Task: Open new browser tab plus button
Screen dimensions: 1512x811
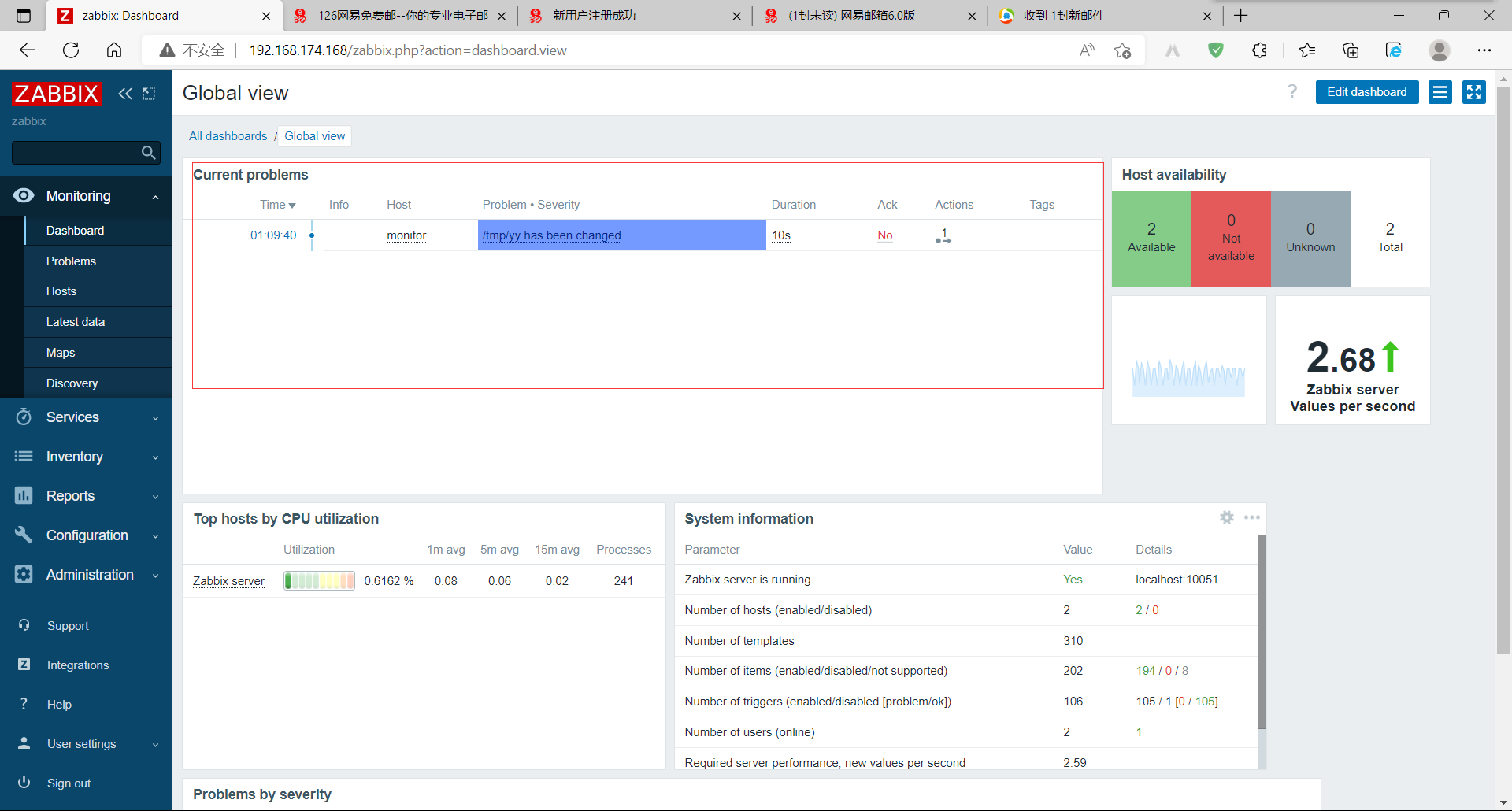Action: point(1241,16)
